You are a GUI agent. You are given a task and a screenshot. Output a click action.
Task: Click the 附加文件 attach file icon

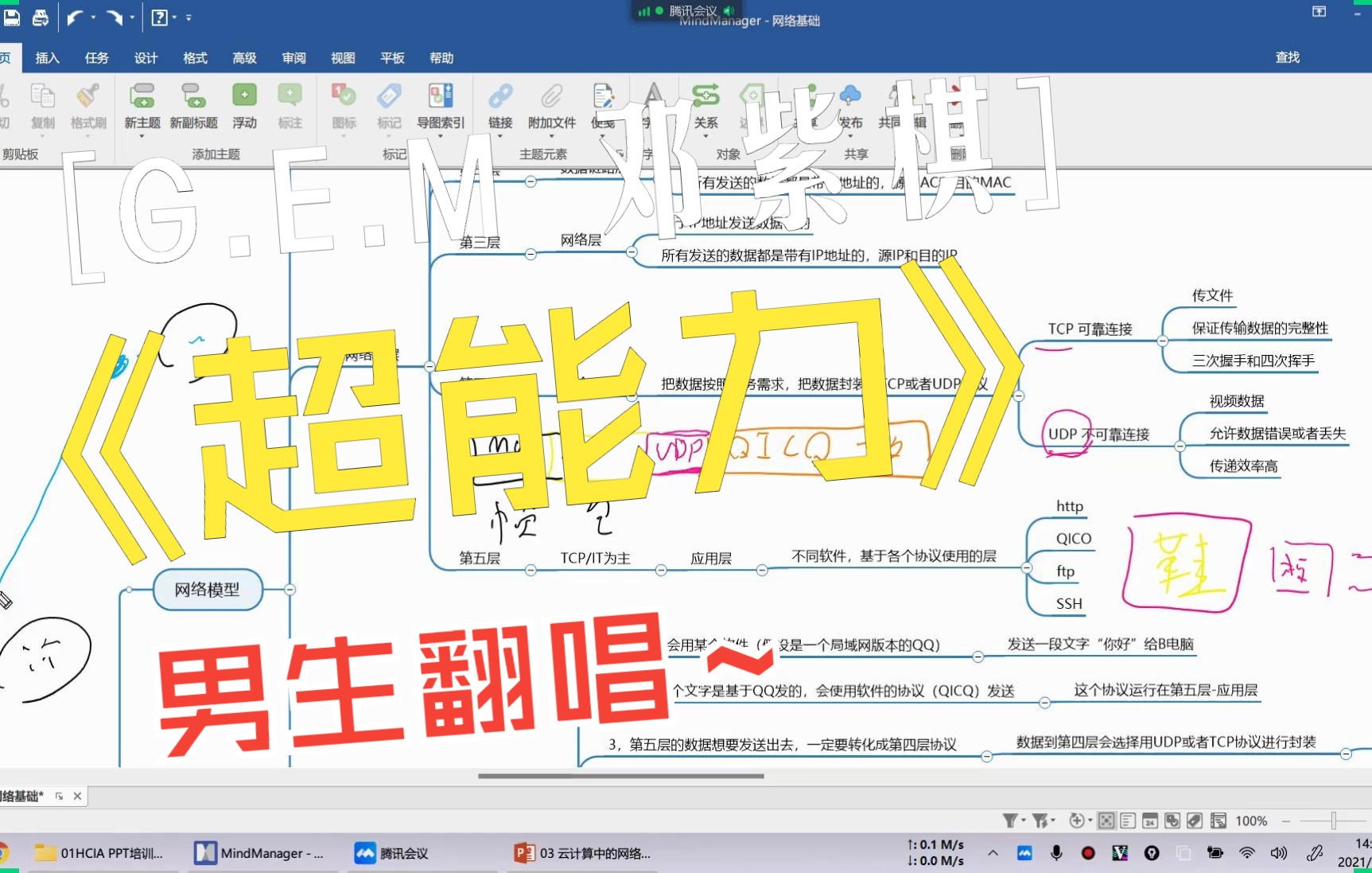552,95
